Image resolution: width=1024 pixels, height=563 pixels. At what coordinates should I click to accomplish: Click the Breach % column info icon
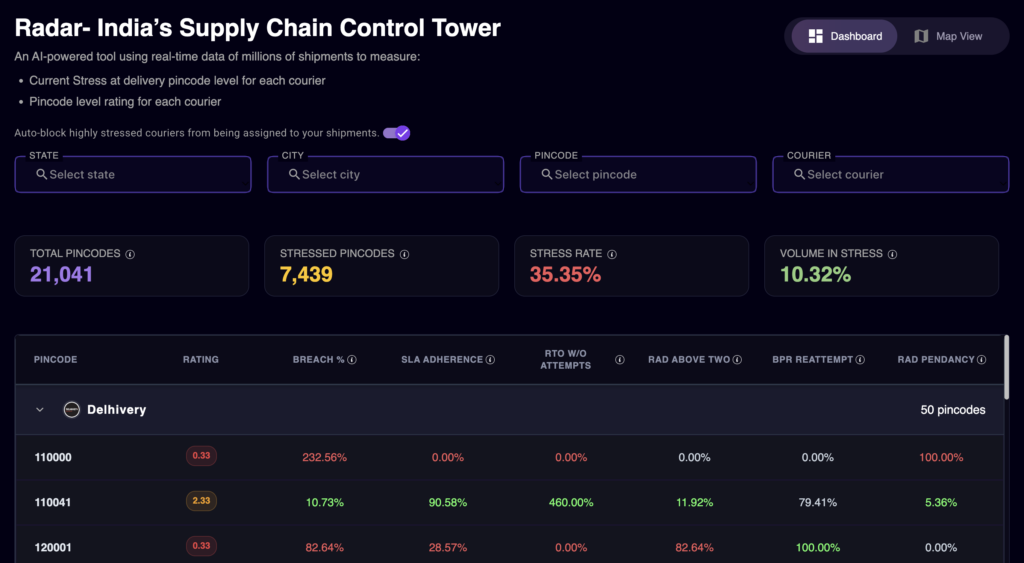[352, 360]
